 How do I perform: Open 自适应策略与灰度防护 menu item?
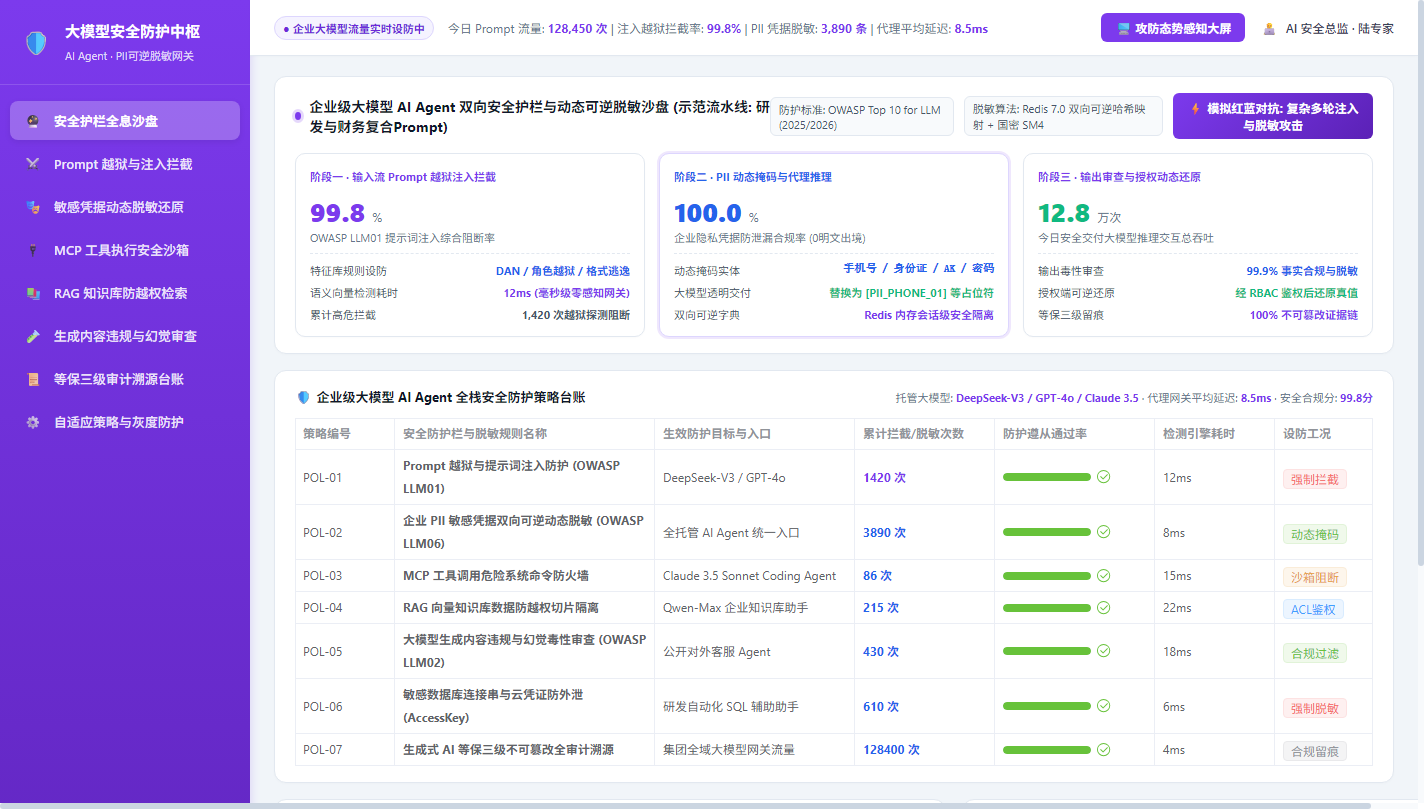tap(125, 422)
